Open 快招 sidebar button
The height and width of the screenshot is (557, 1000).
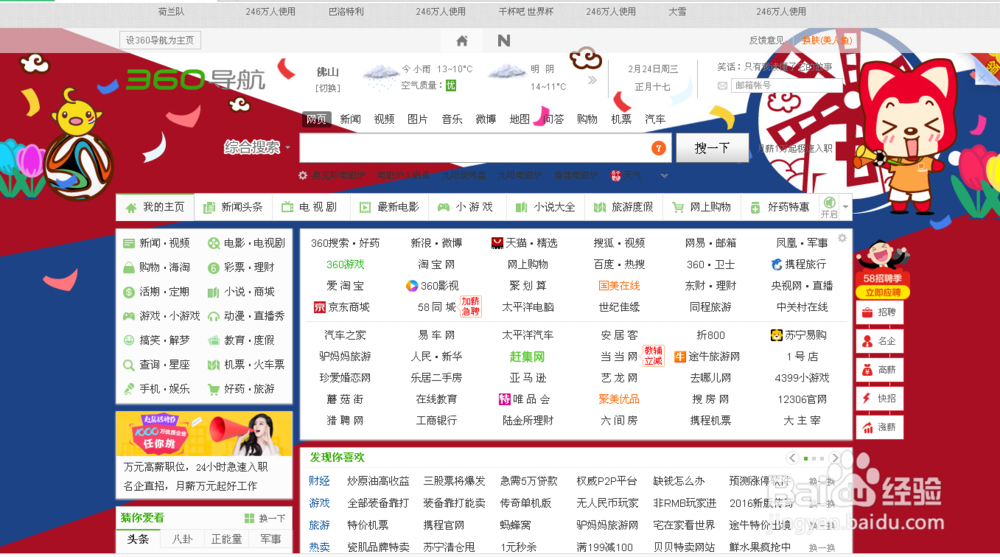[x=879, y=399]
